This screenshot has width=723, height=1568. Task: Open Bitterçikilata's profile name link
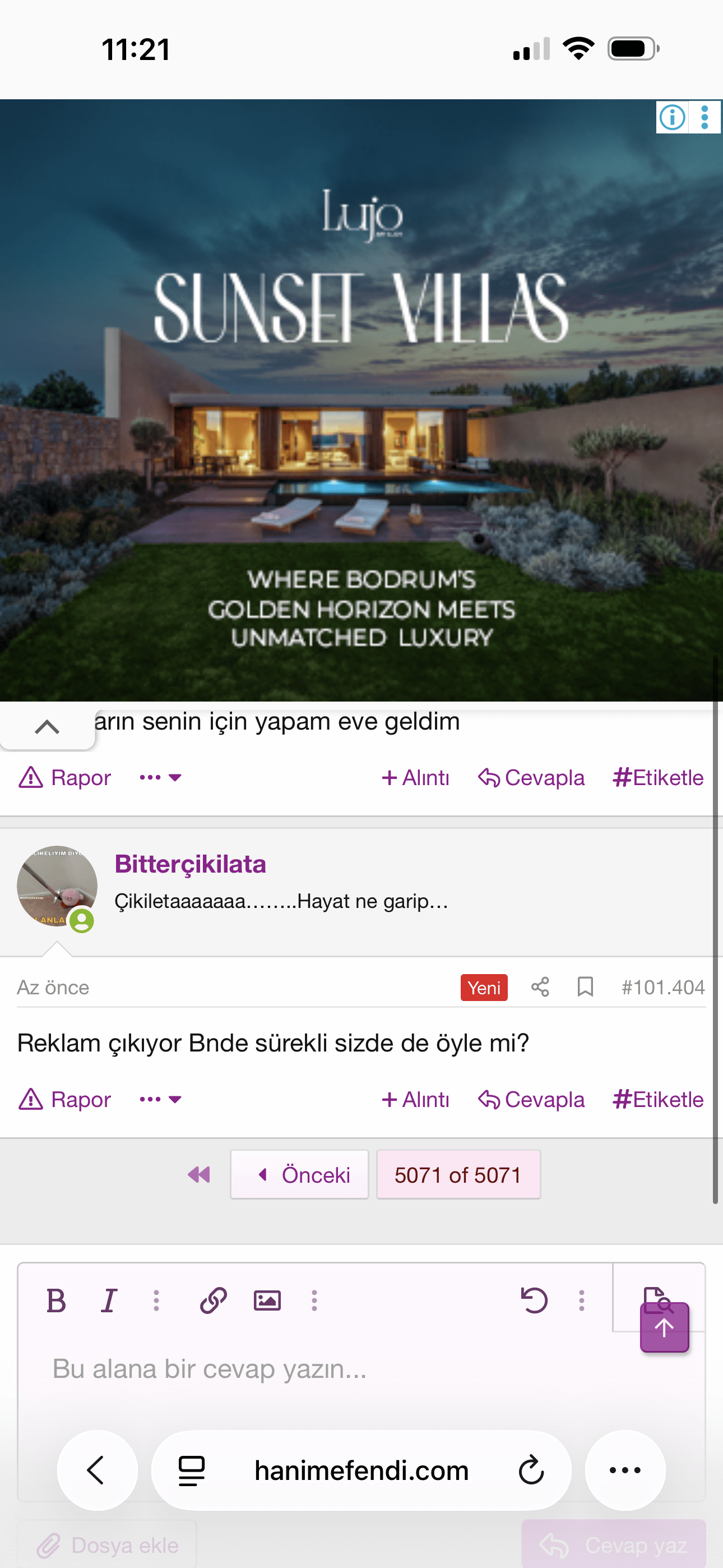click(191, 864)
